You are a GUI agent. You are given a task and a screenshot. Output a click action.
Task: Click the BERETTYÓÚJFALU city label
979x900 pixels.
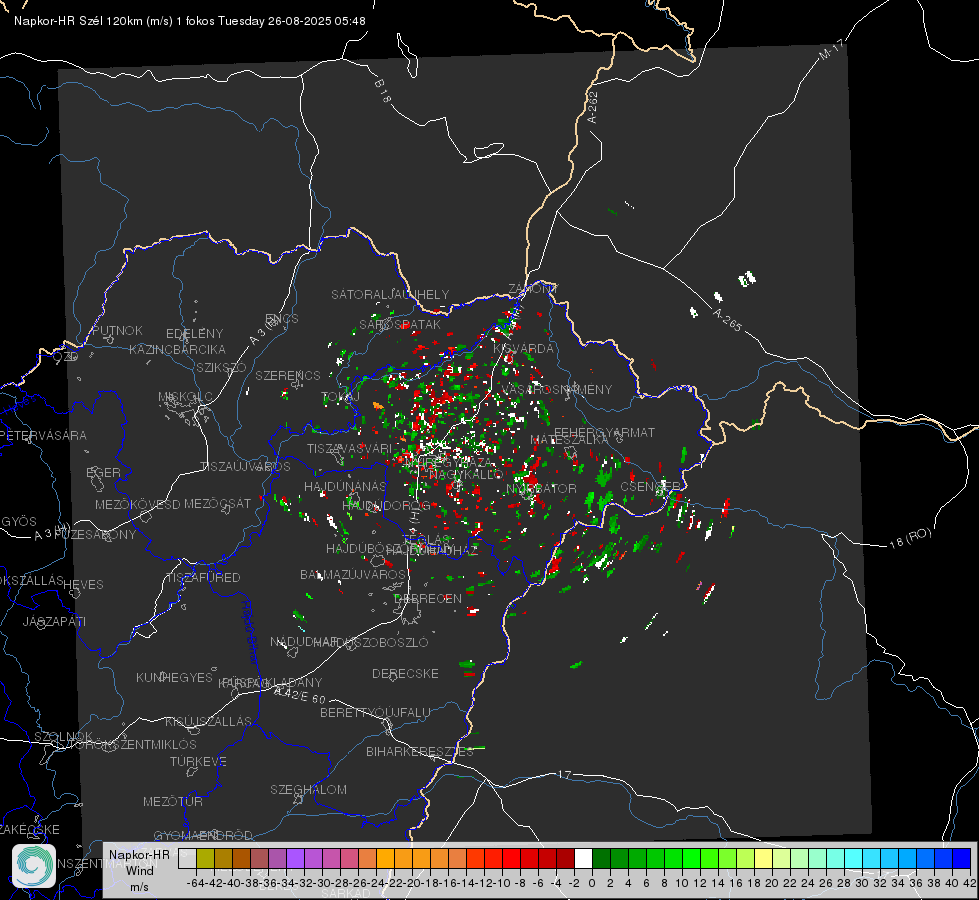(x=375, y=712)
